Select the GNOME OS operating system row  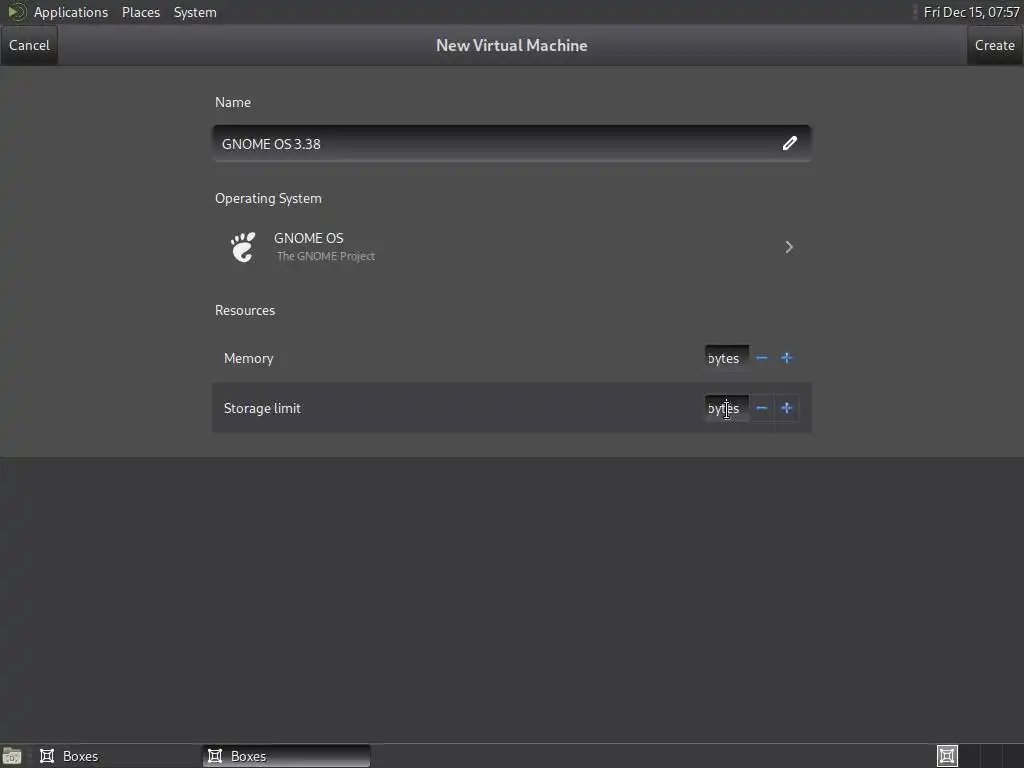512,247
